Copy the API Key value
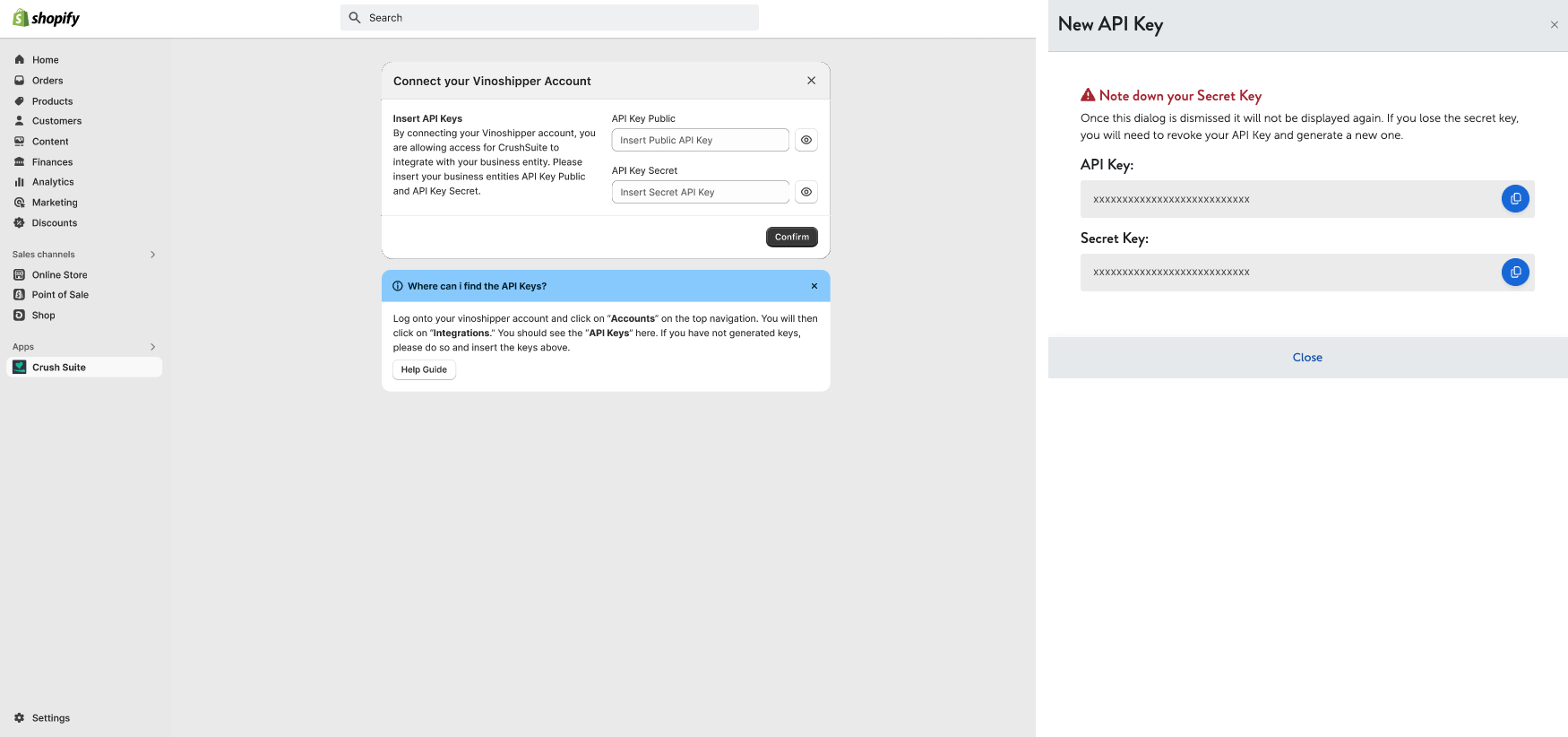1568x737 pixels. coord(1515,199)
